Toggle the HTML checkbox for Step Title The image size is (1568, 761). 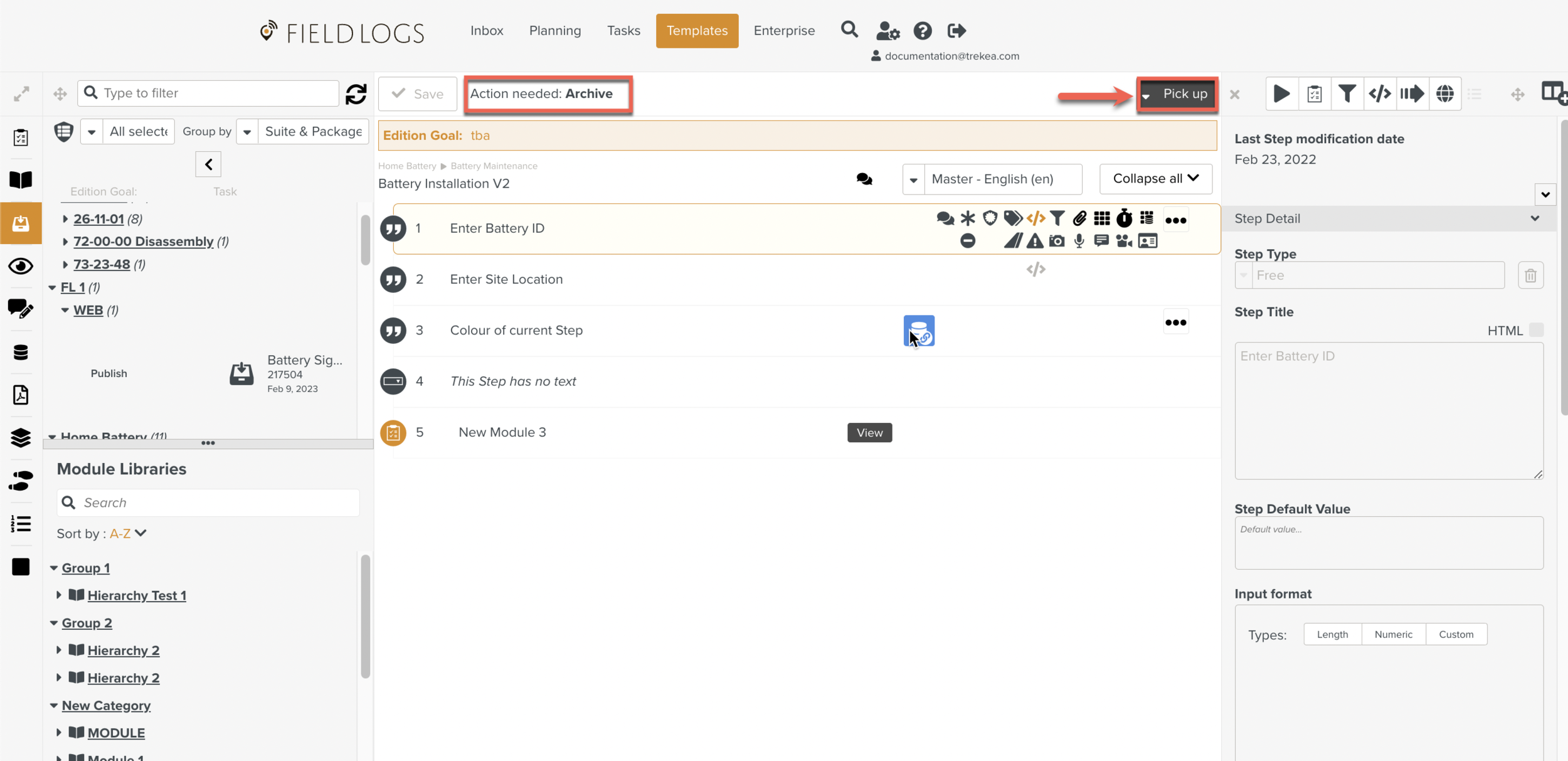point(1535,330)
